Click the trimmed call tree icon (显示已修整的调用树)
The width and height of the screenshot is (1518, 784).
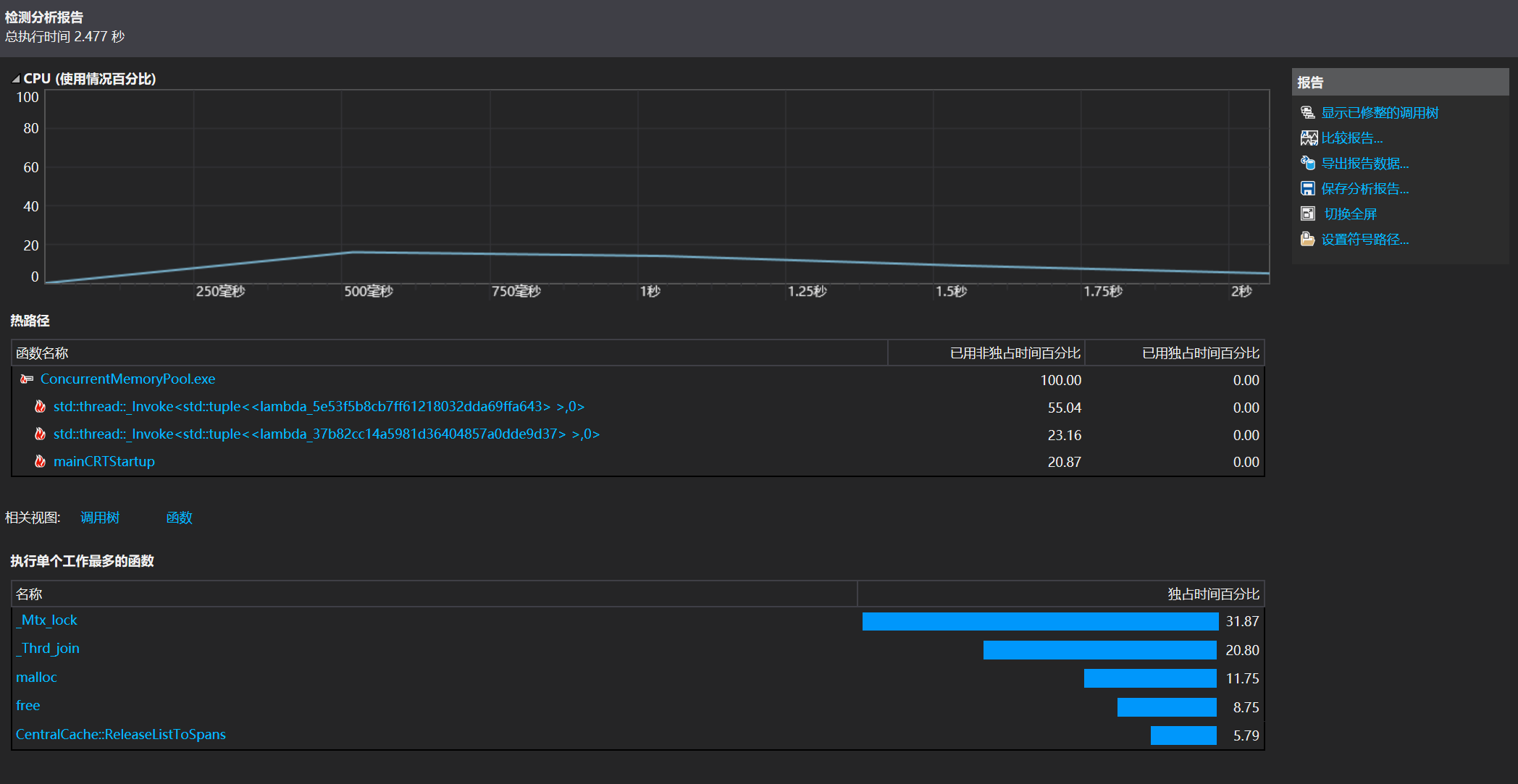pyautogui.click(x=1307, y=113)
